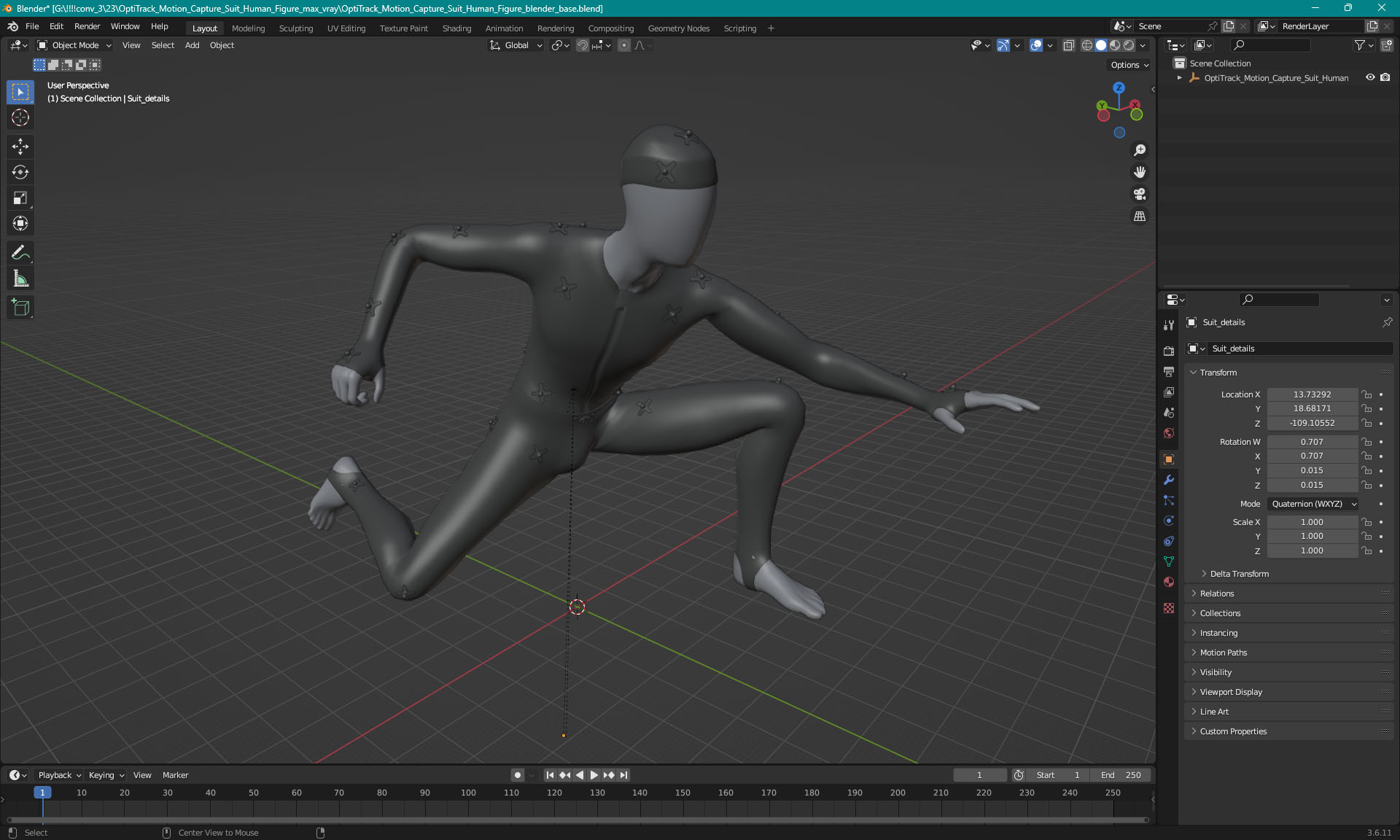Activate the Rotate tool

click(x=20, y=172)
